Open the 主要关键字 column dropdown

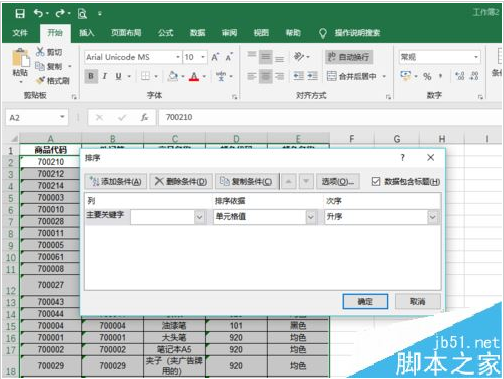(199, 217)
